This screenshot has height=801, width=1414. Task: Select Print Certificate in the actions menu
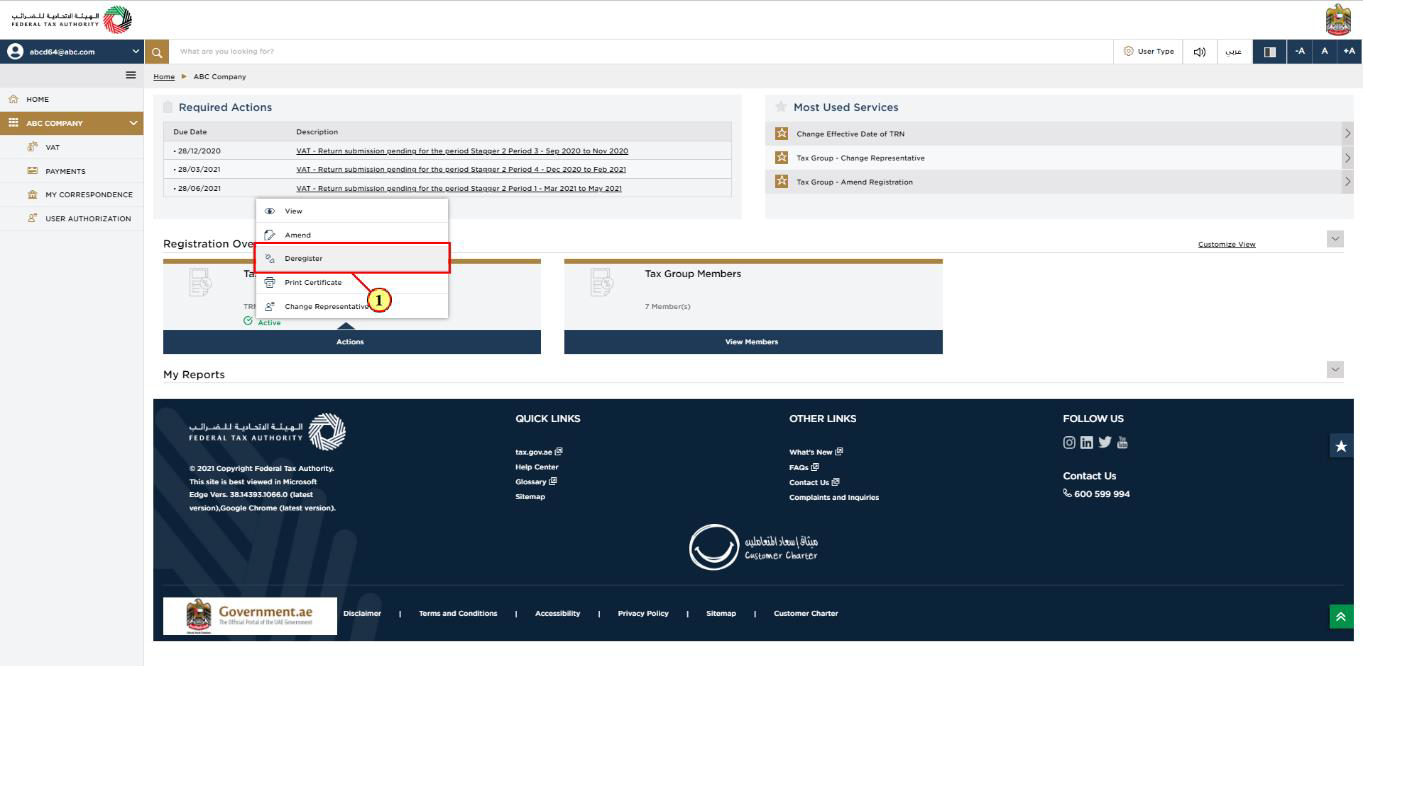[x=352, y=282]
